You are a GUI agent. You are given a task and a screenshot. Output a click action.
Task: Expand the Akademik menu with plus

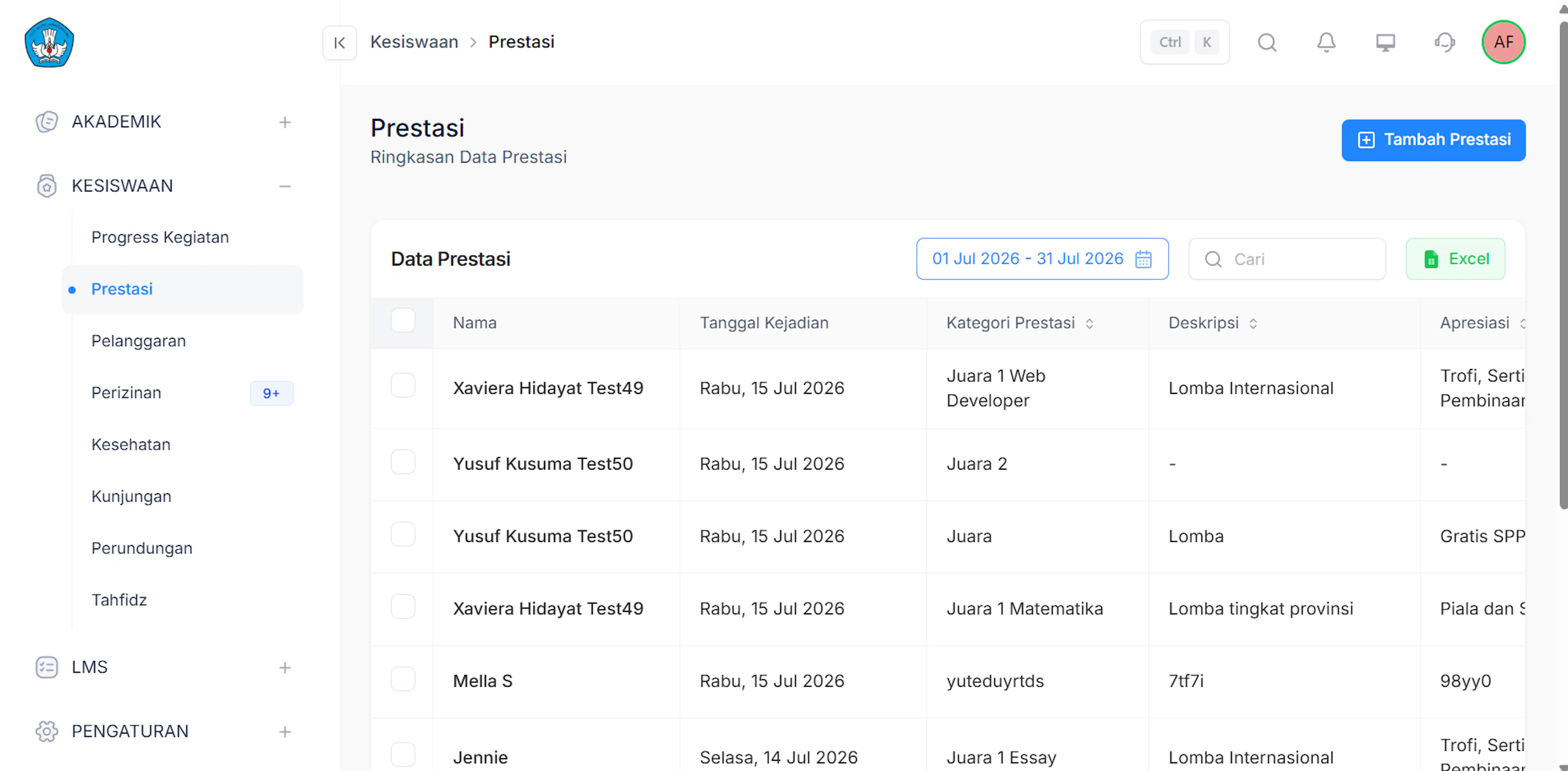285,123
